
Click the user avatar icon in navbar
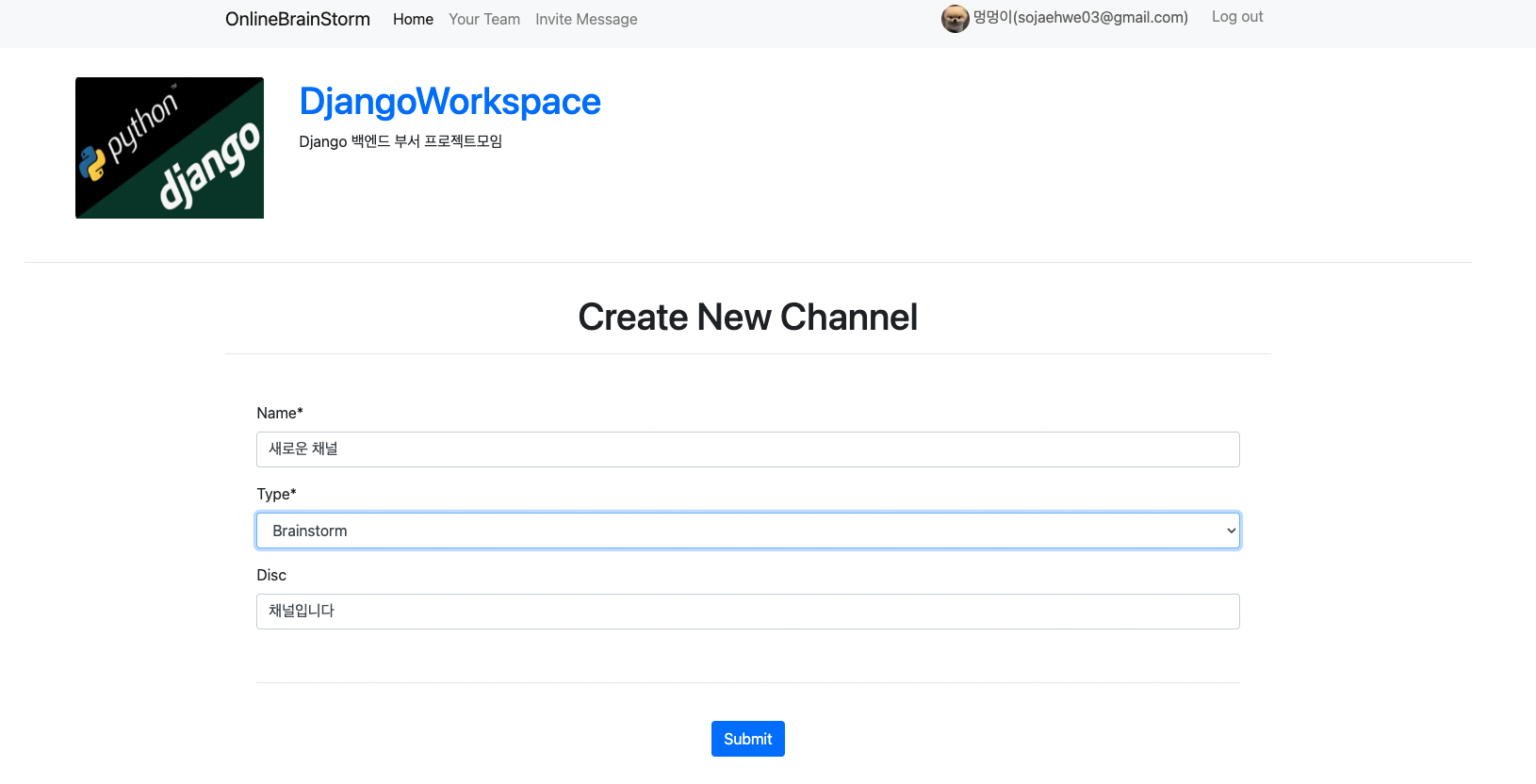[955, 19]
